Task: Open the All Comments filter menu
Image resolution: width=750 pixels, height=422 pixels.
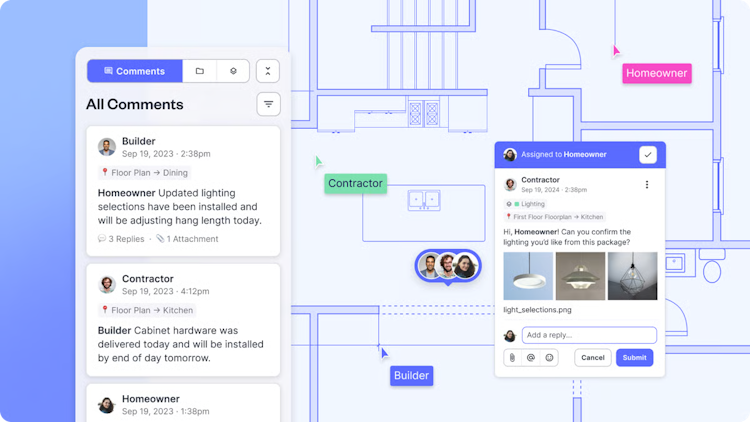Action: click(268, 104)
